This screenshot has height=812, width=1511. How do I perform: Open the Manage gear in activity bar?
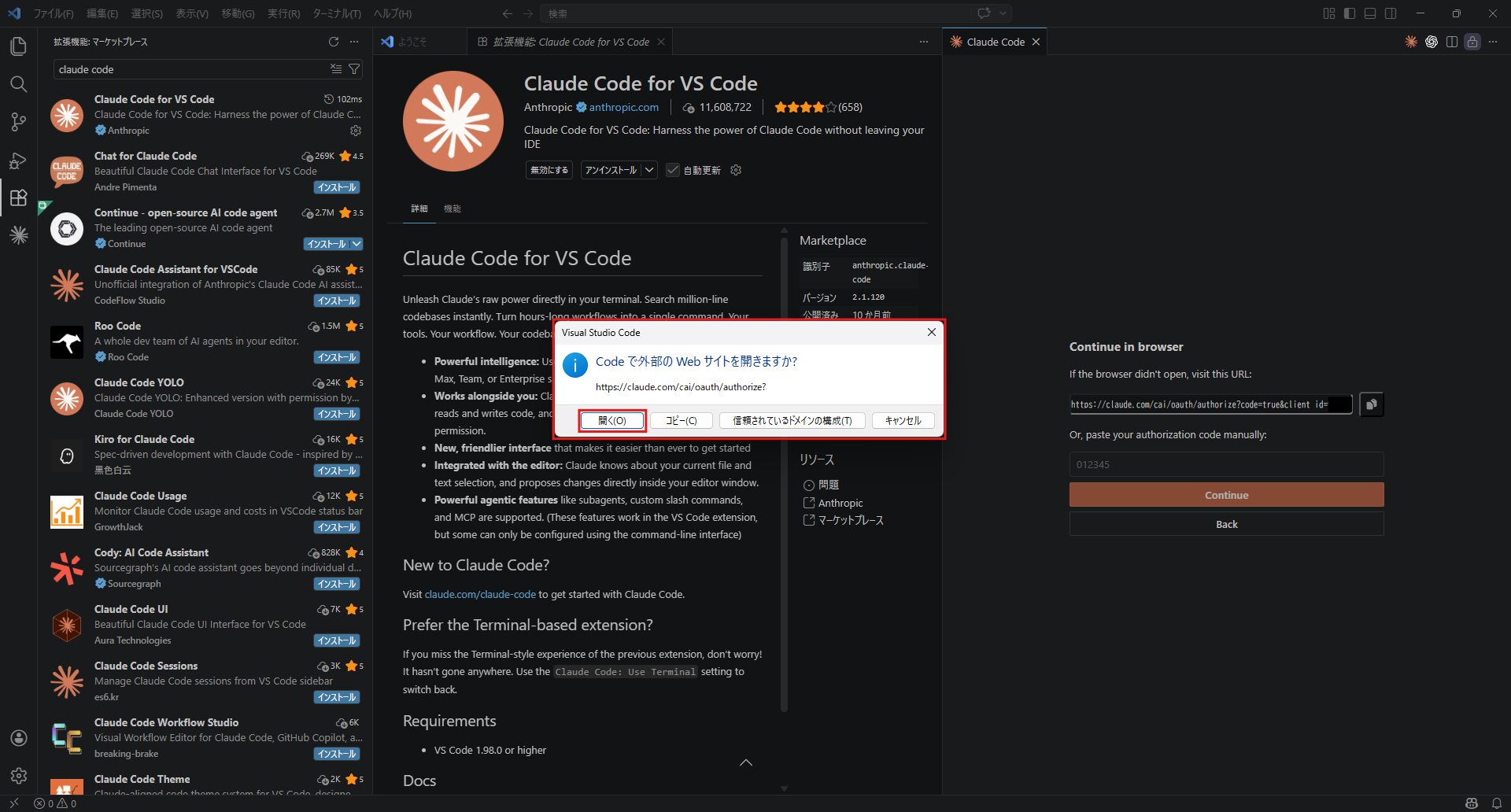tap(18, 776)
